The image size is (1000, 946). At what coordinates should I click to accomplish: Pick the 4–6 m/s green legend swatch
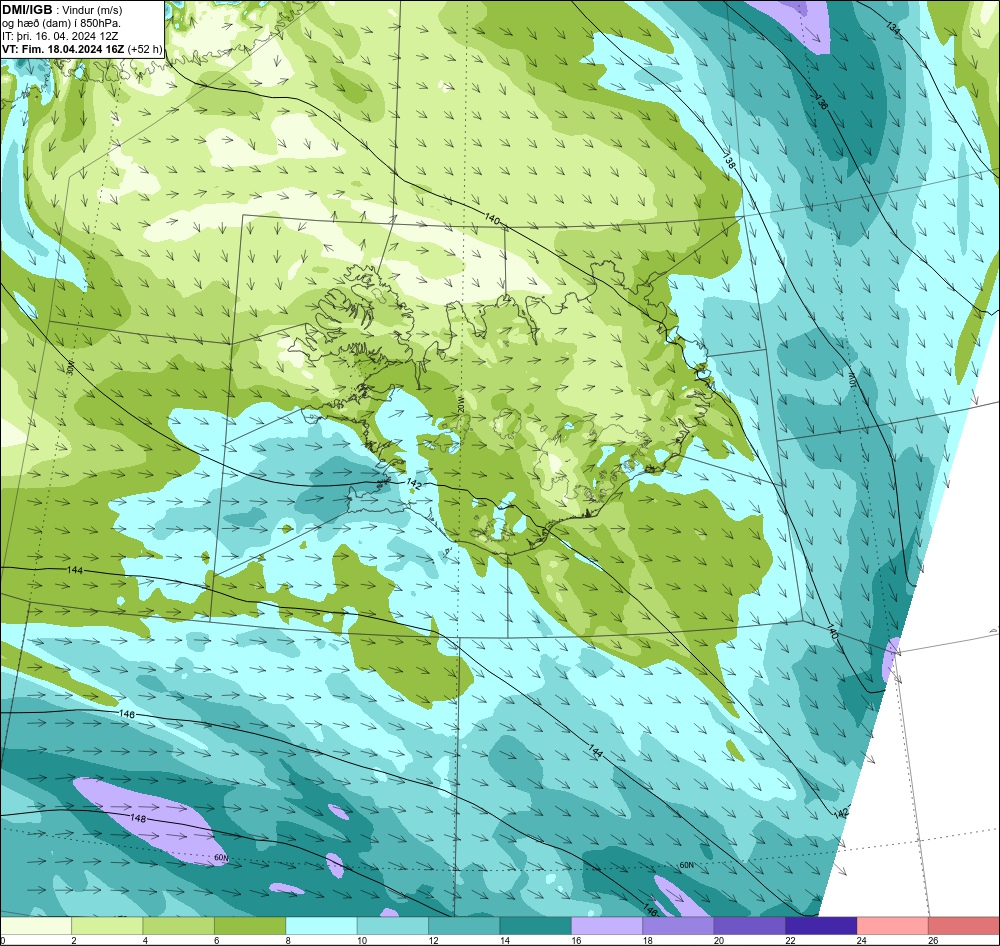[x=179, y=925]
